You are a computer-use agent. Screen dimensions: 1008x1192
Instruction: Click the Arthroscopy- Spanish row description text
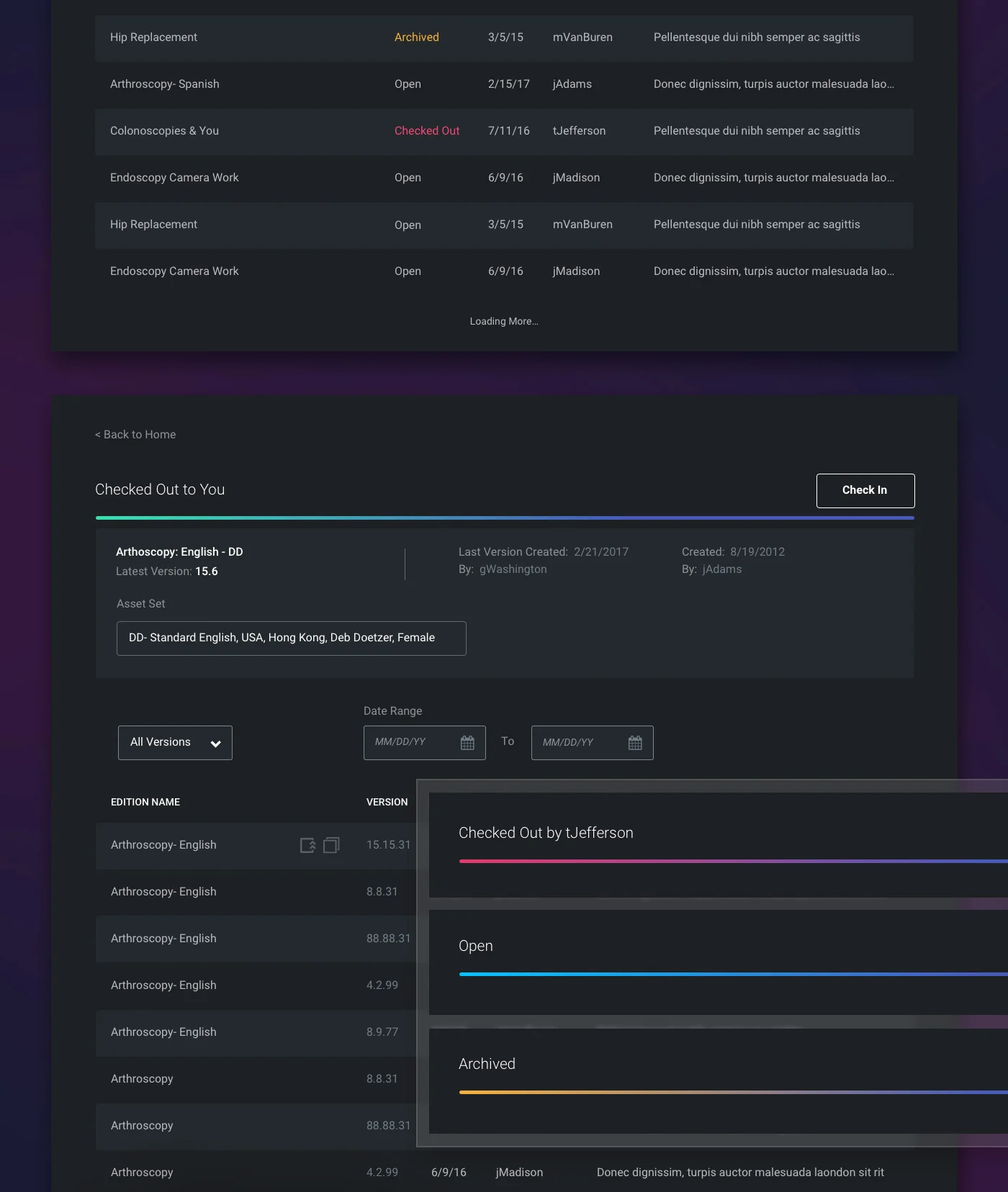[x=774, y=84]
